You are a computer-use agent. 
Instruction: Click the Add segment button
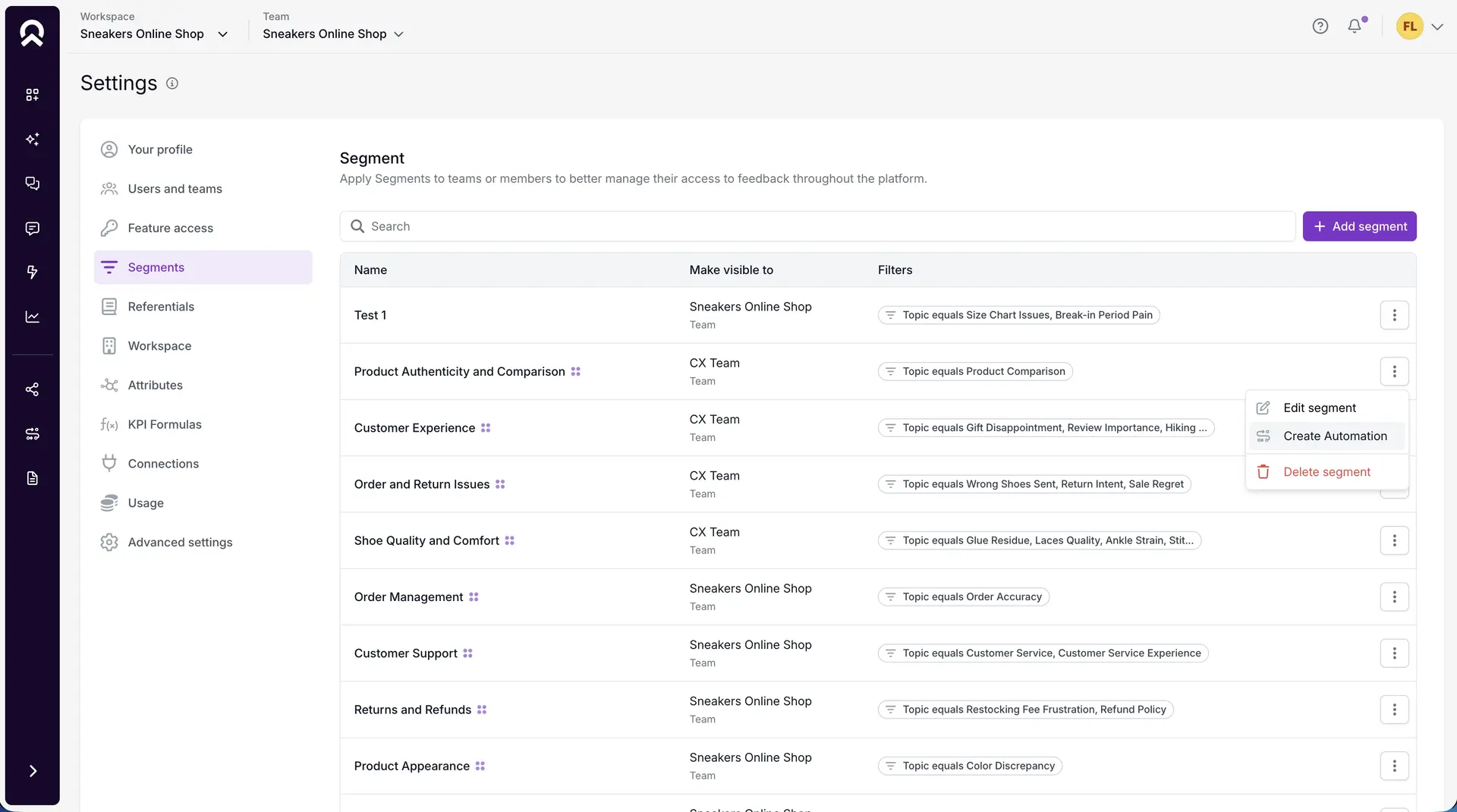tap(1359, 226)
